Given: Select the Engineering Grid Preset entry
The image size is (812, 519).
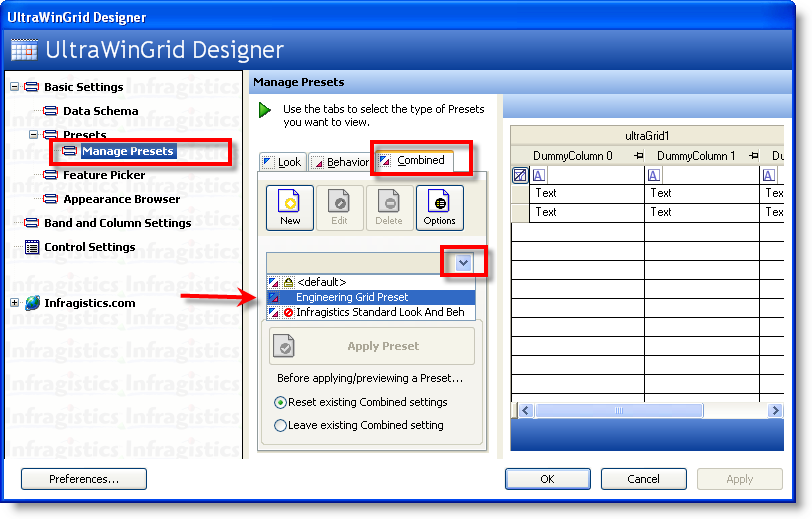Looking at the screenshot, I should tap(371, 297).
